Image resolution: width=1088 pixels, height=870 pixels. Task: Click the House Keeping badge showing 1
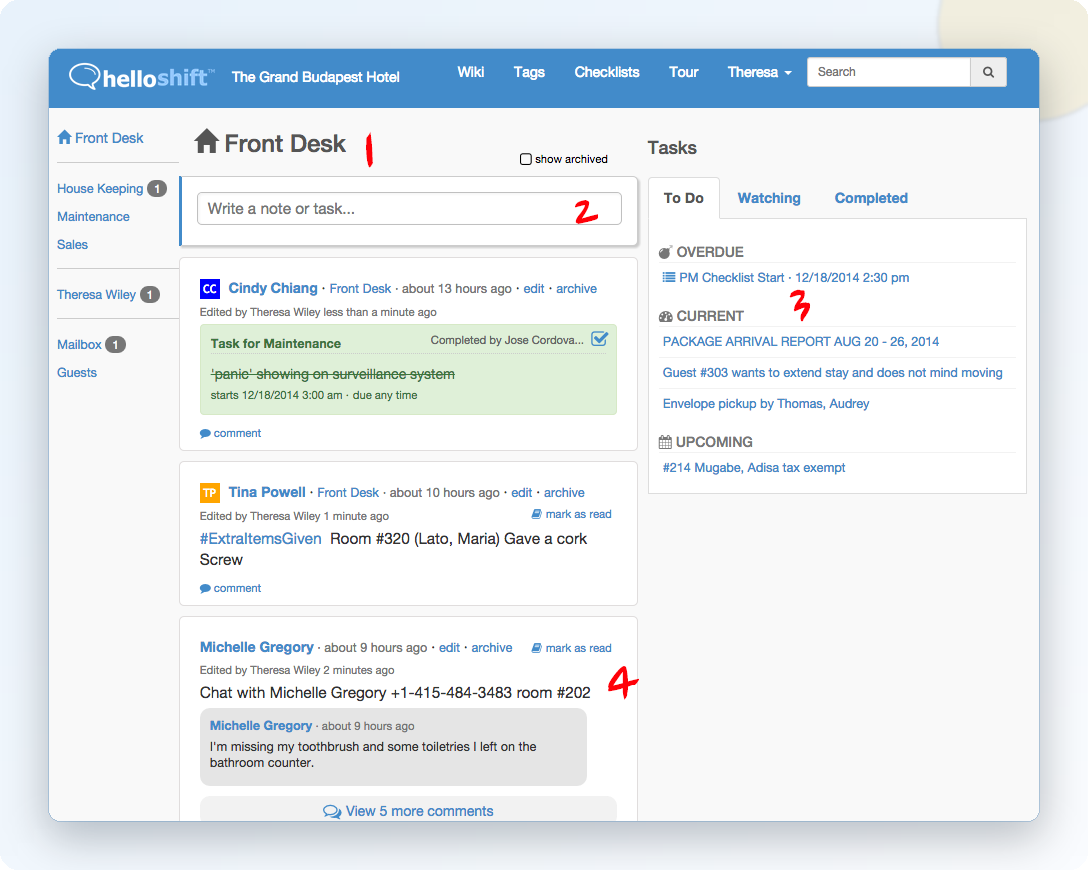pos(158,189)
